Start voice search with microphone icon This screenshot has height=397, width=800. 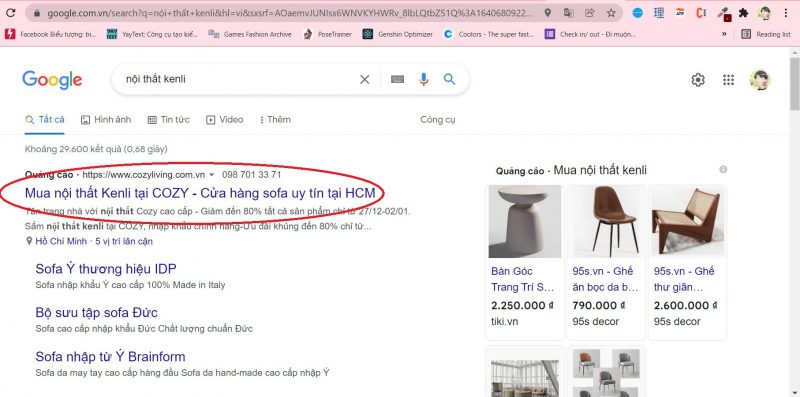(x=423, y=79)
